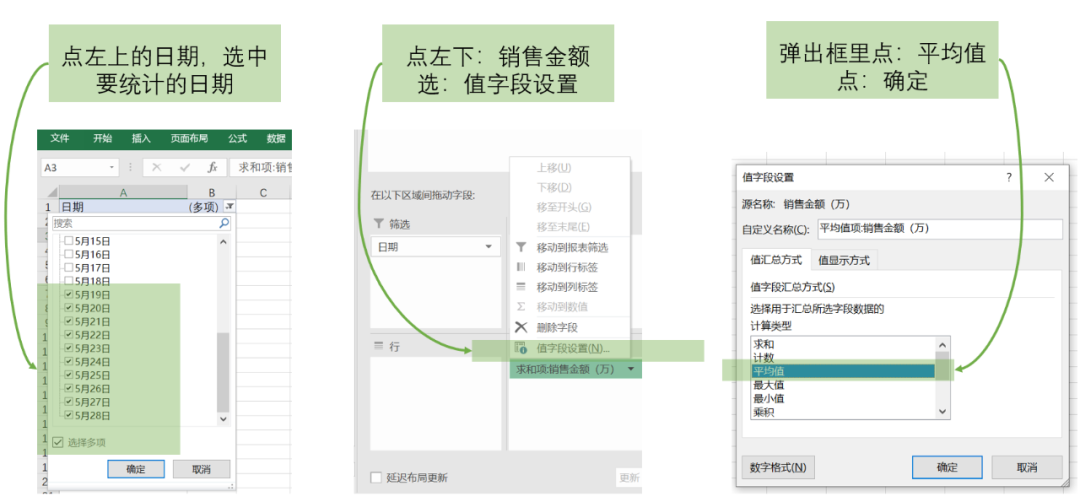This screenshot has width=1080, height=502.
Task: Switch to the 开始 ribbon tab
Action: pos(103,138)
